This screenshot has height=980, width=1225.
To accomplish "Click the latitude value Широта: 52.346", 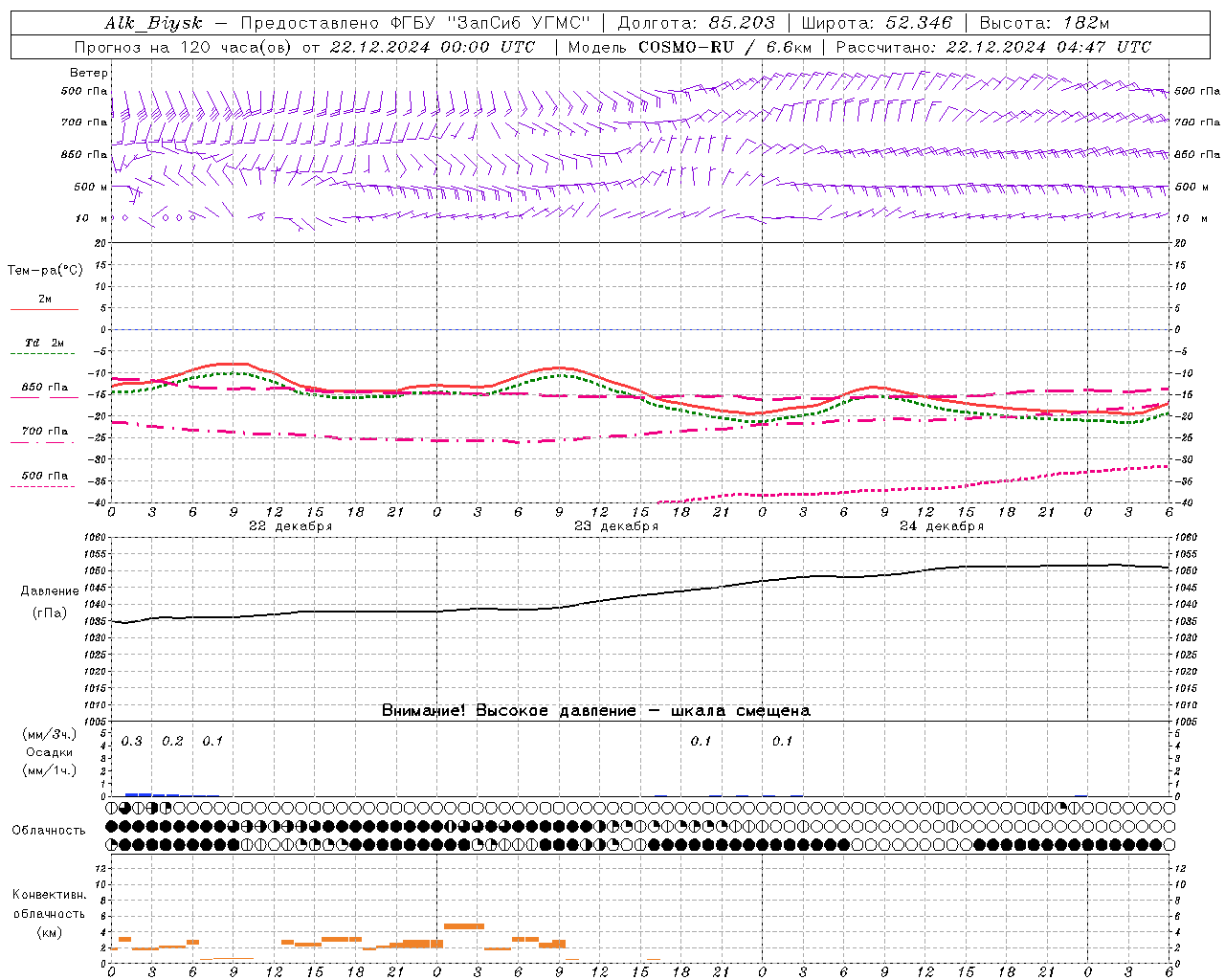I will [877, 24].
